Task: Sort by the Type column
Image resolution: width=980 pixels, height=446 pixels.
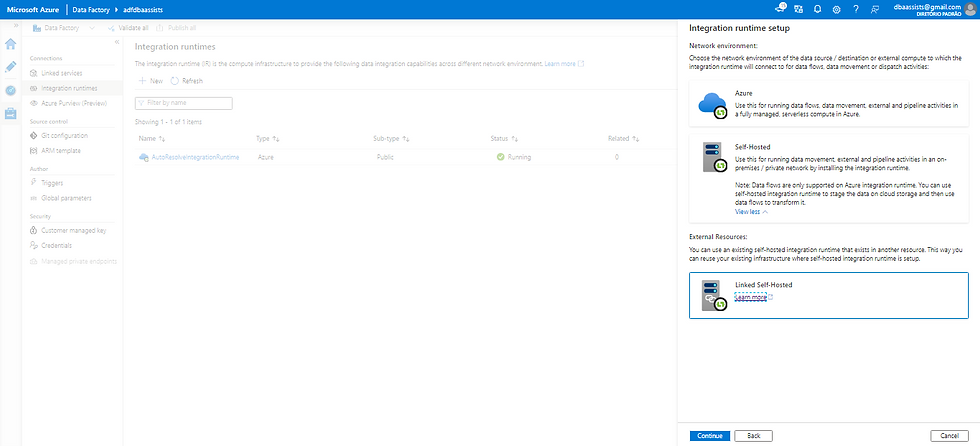Action: click(x=268, y=139)
